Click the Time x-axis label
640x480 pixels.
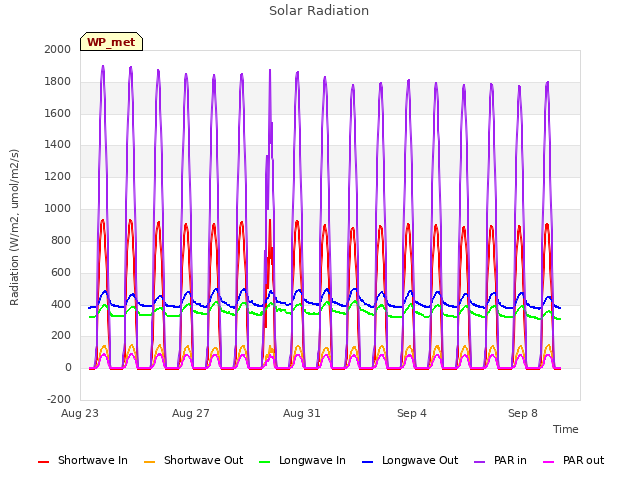(x=566, y=429)
